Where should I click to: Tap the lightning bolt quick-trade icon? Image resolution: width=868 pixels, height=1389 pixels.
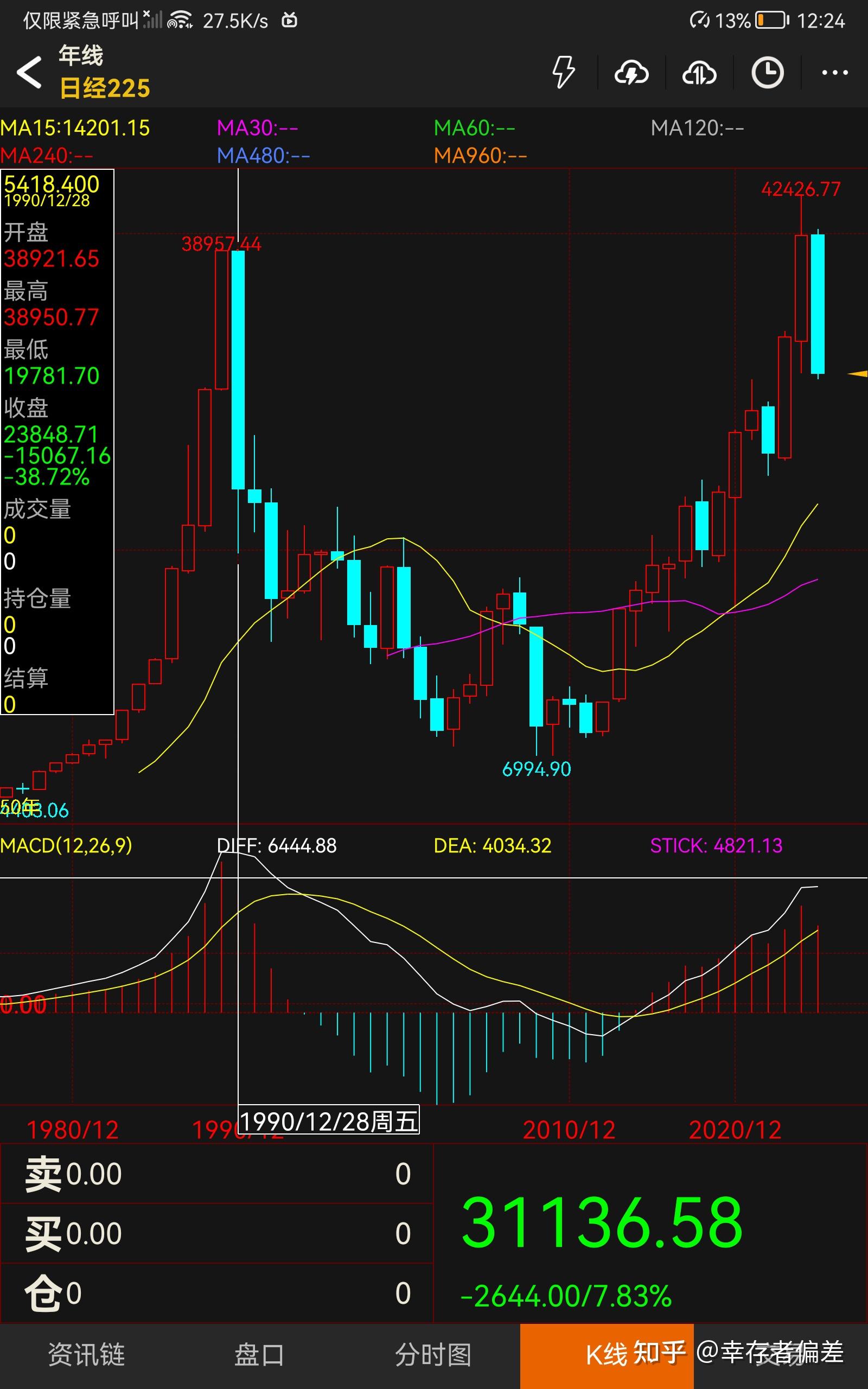(563, 72)
